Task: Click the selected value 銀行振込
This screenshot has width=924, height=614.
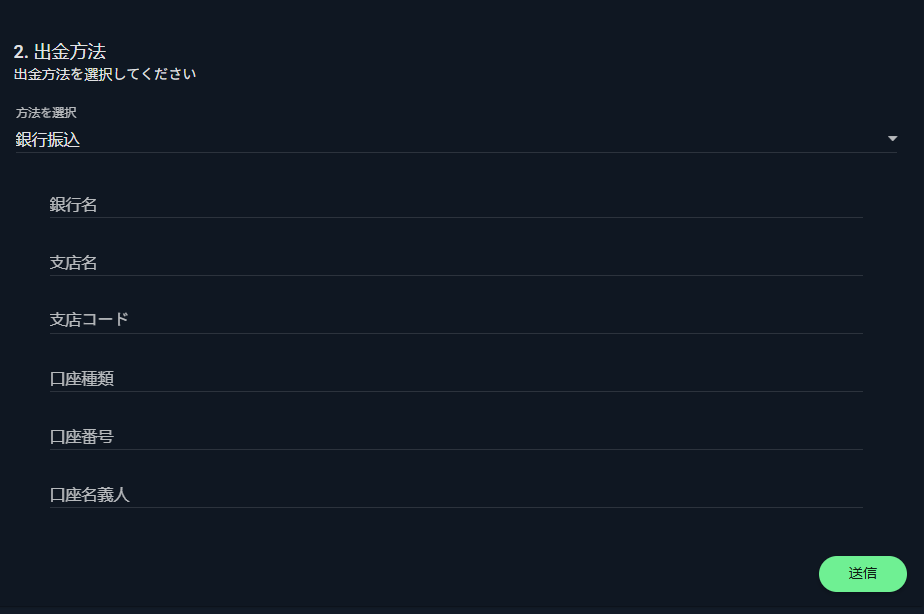Action: point(48,140)
